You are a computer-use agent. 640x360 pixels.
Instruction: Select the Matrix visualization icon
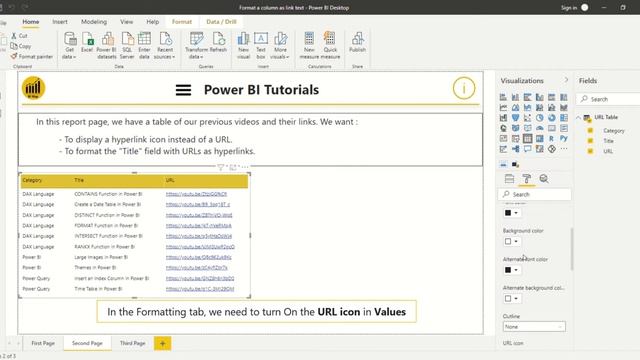[x=540, y=138]
